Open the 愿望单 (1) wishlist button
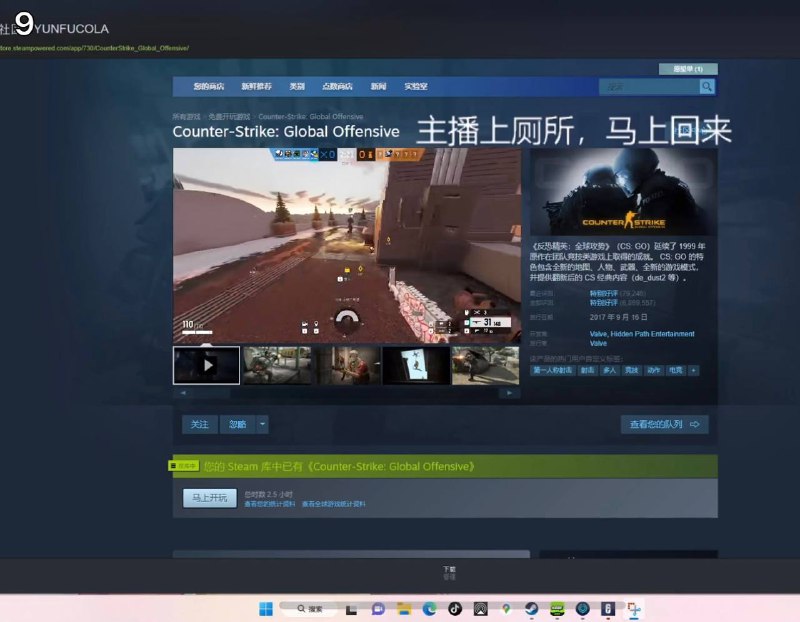800x622 pixels. [x=688, y=69]
